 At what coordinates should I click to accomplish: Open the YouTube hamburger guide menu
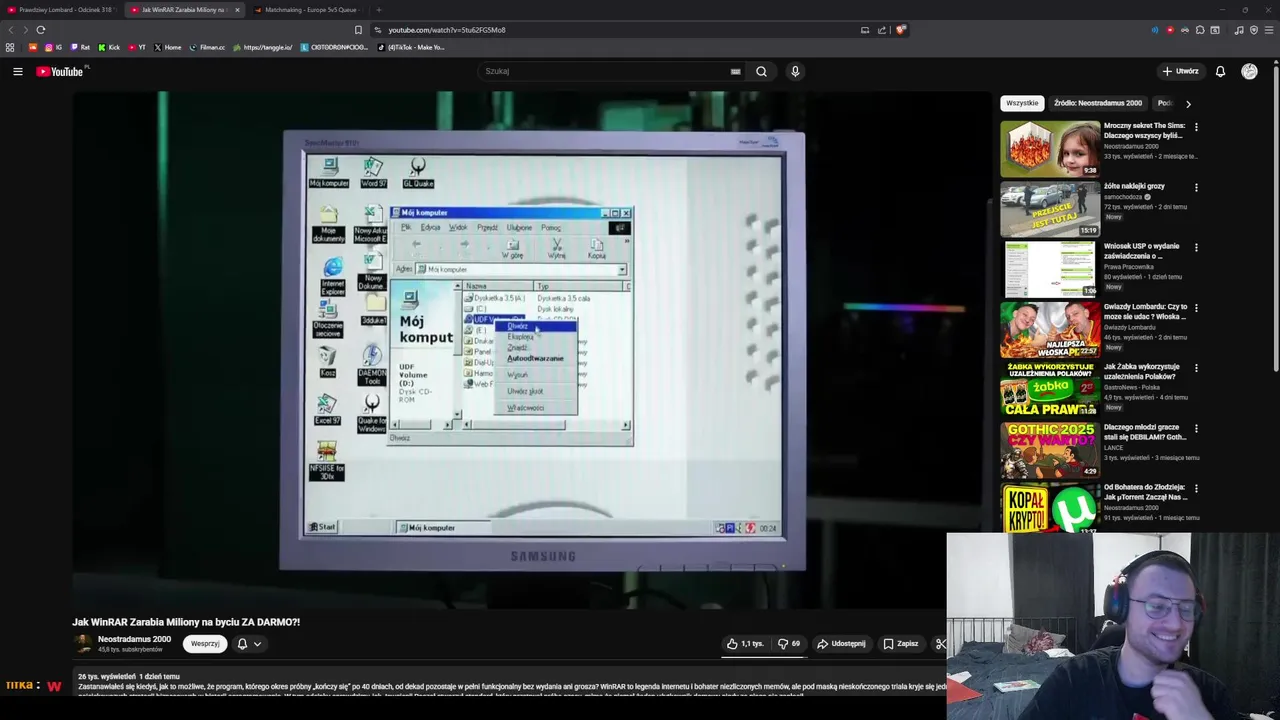[17, 71]
